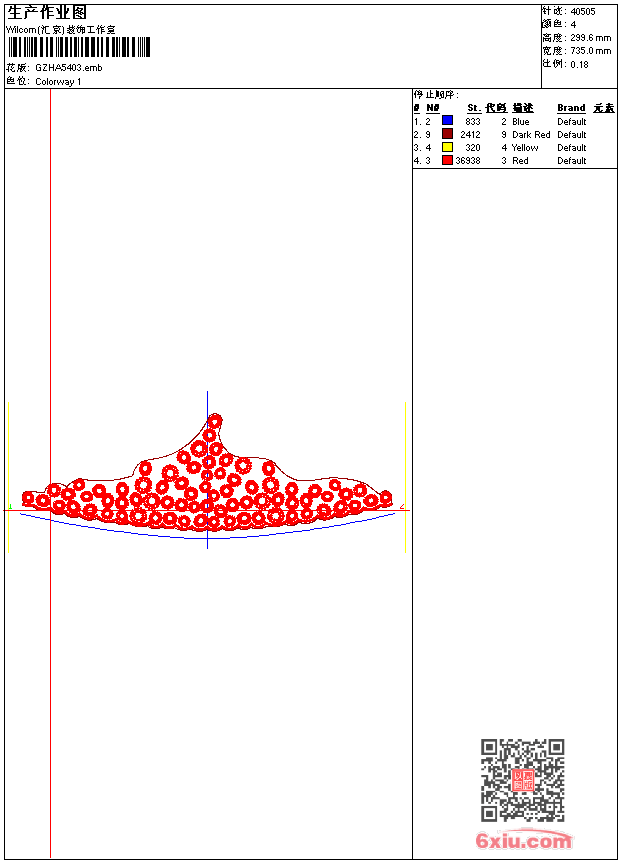Click the 生产作业图 title
The height and width of the screenshot is (860, 620).
click(47, 12)
